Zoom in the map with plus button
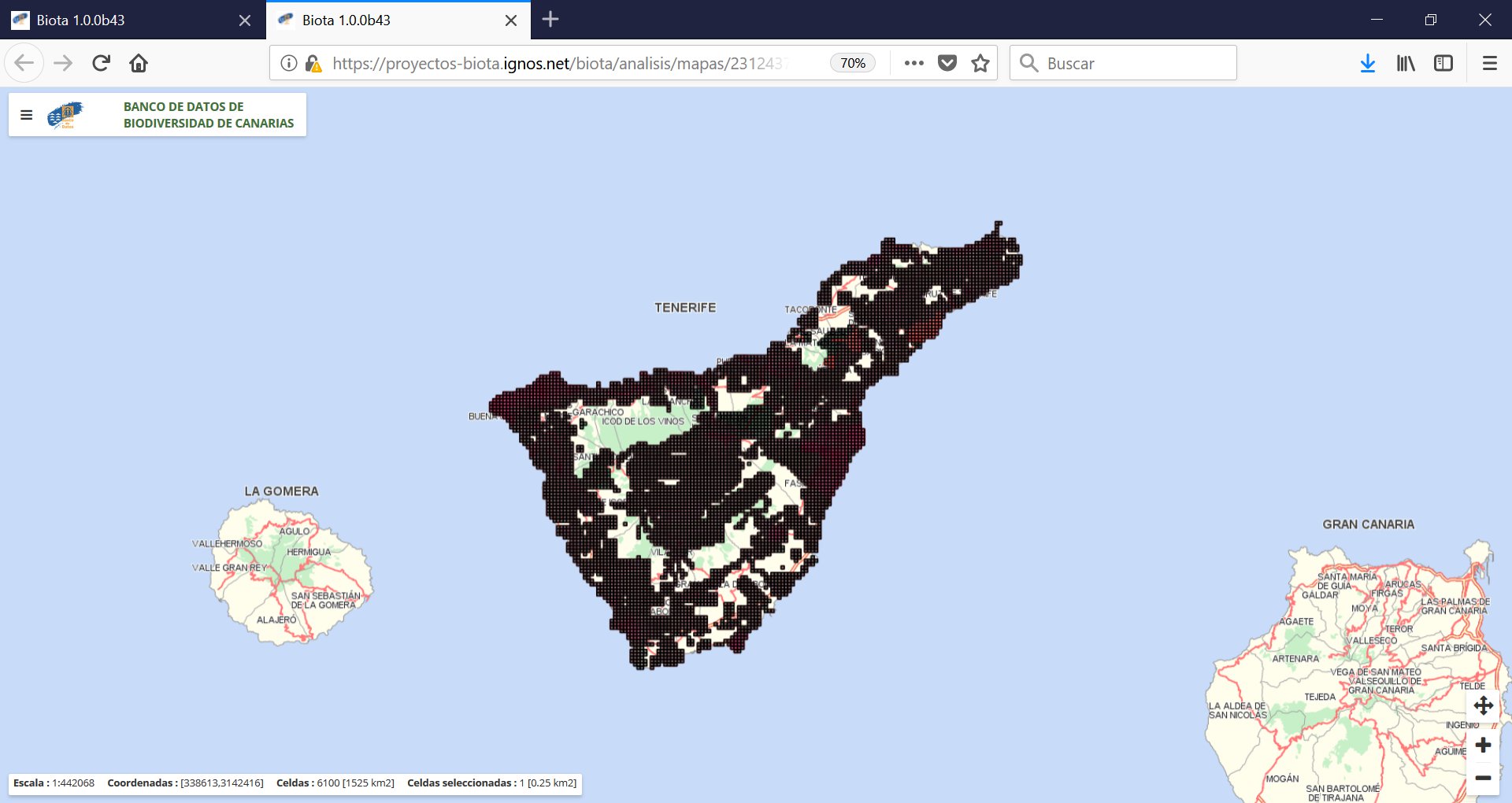This screenshot has width=1512, height=803. [x=1484, y=745]
